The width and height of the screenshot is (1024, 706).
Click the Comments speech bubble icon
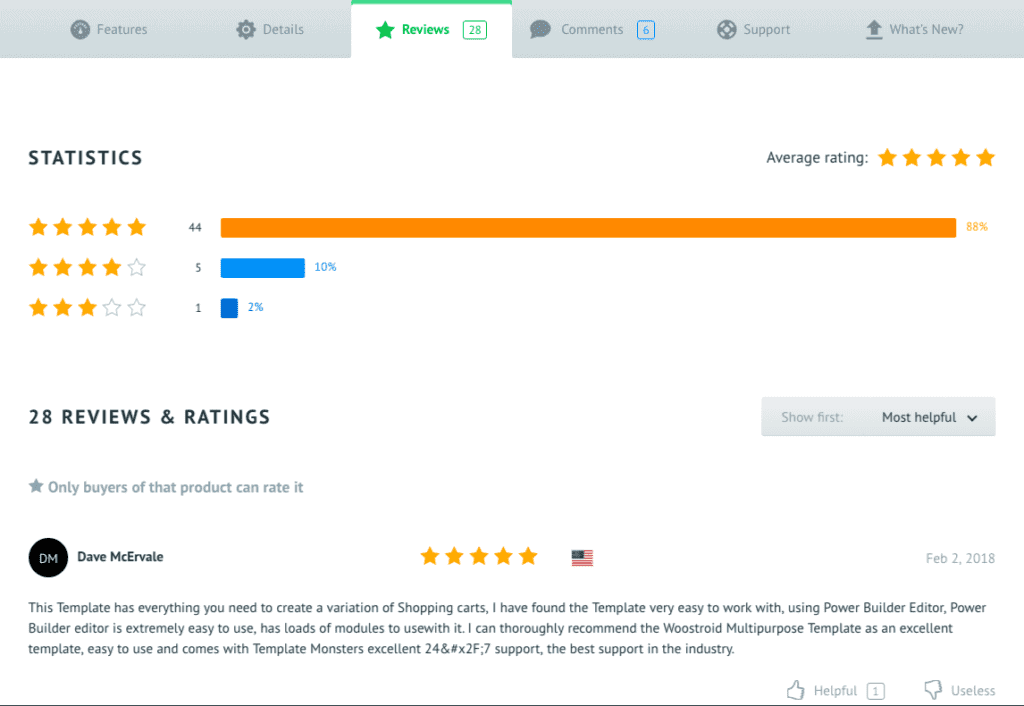click(540, 29)
